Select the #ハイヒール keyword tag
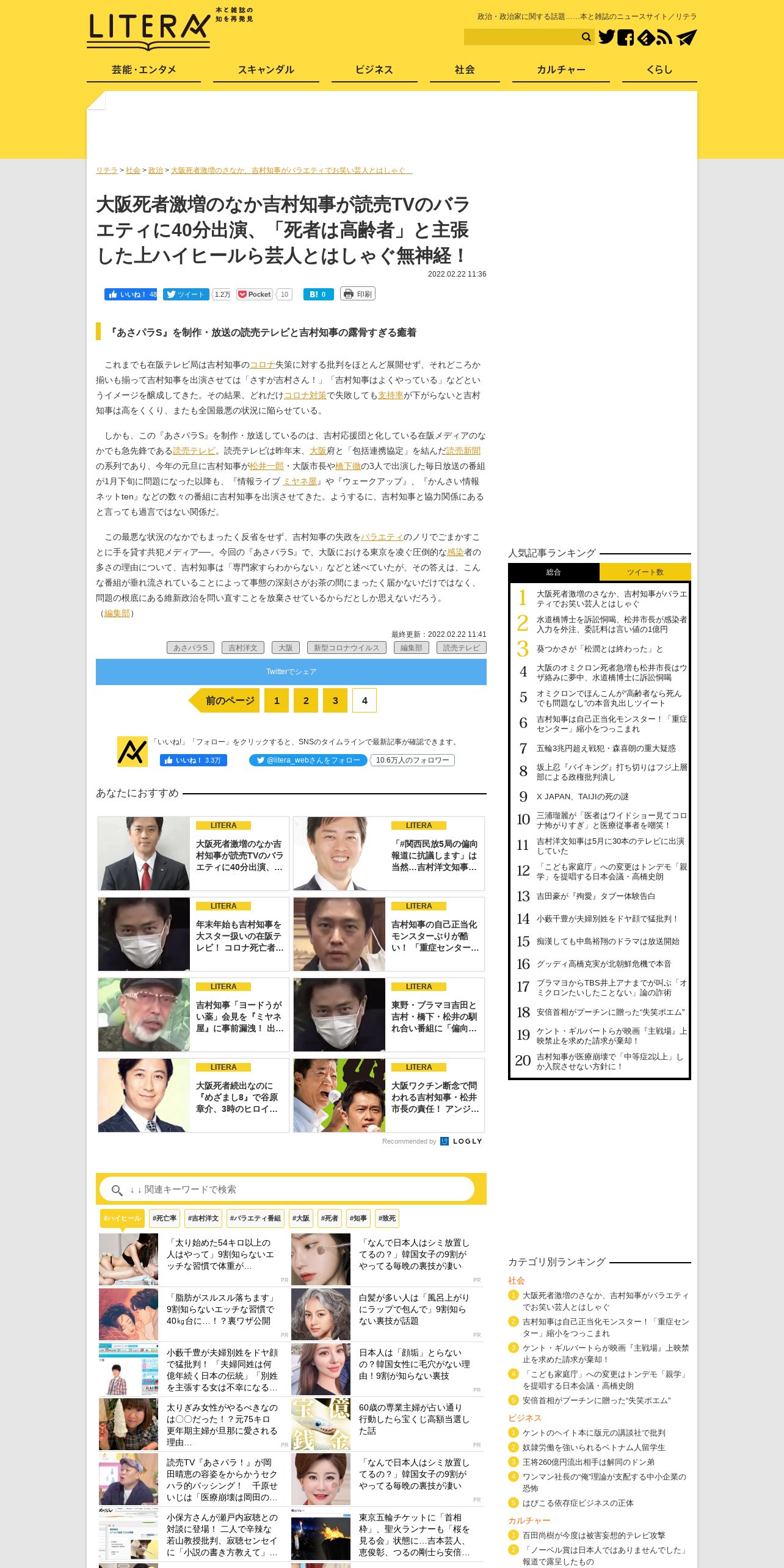The image size is (784, 1568). [x=122, y=1218]
